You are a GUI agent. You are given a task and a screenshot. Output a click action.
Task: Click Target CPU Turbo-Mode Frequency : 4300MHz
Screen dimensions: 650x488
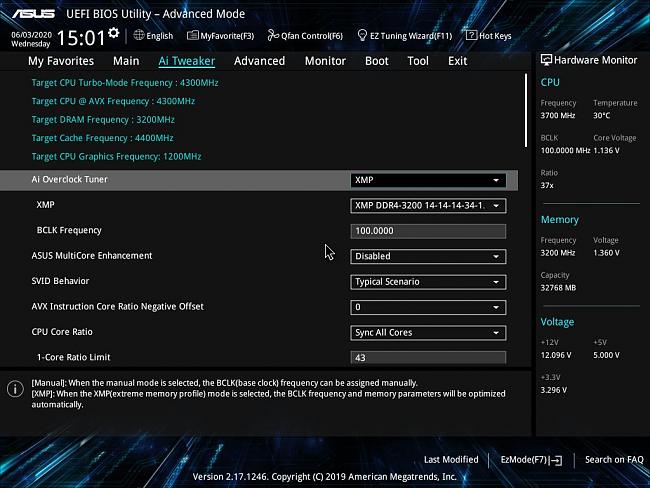pos(125,83)
